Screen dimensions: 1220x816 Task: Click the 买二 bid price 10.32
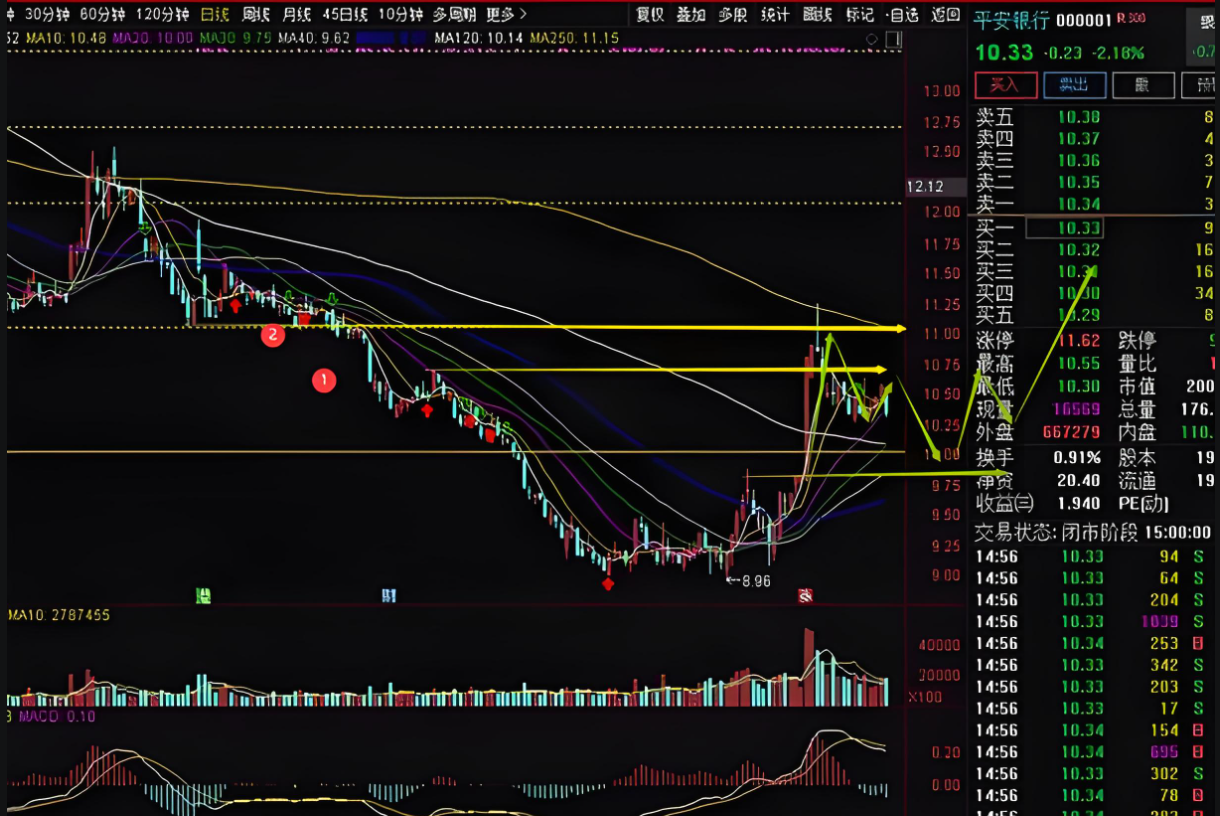1079,250
